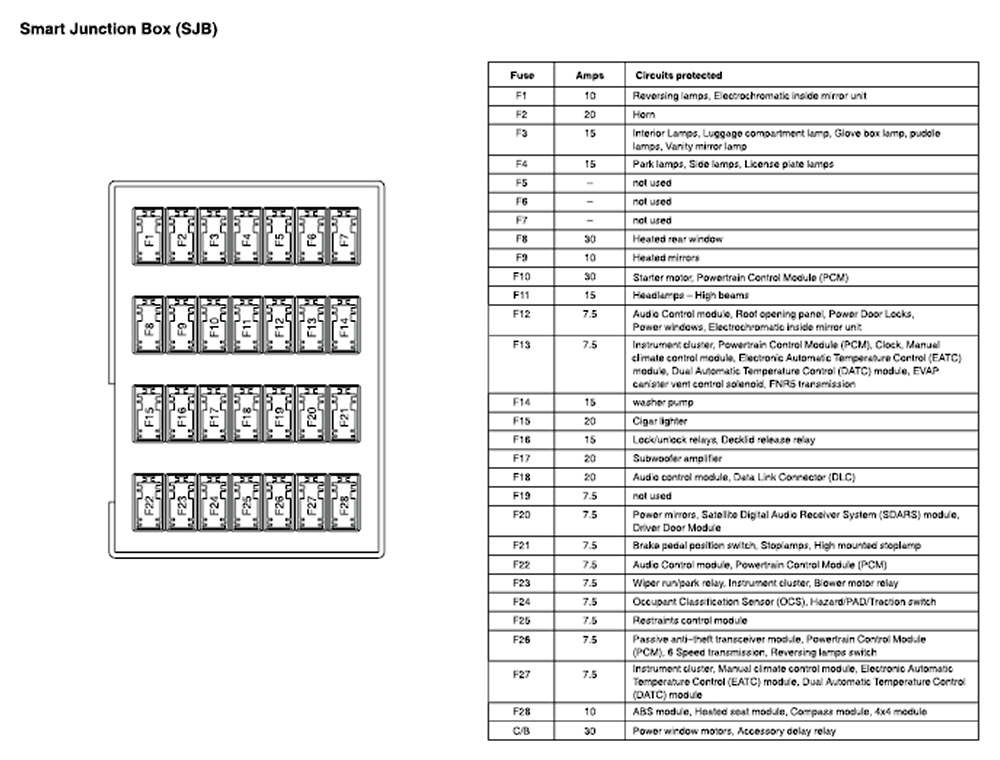Select the 'F20' label in the table's Fuse column
This screenshot has width=1000, height=760.
tap(522, 515)
